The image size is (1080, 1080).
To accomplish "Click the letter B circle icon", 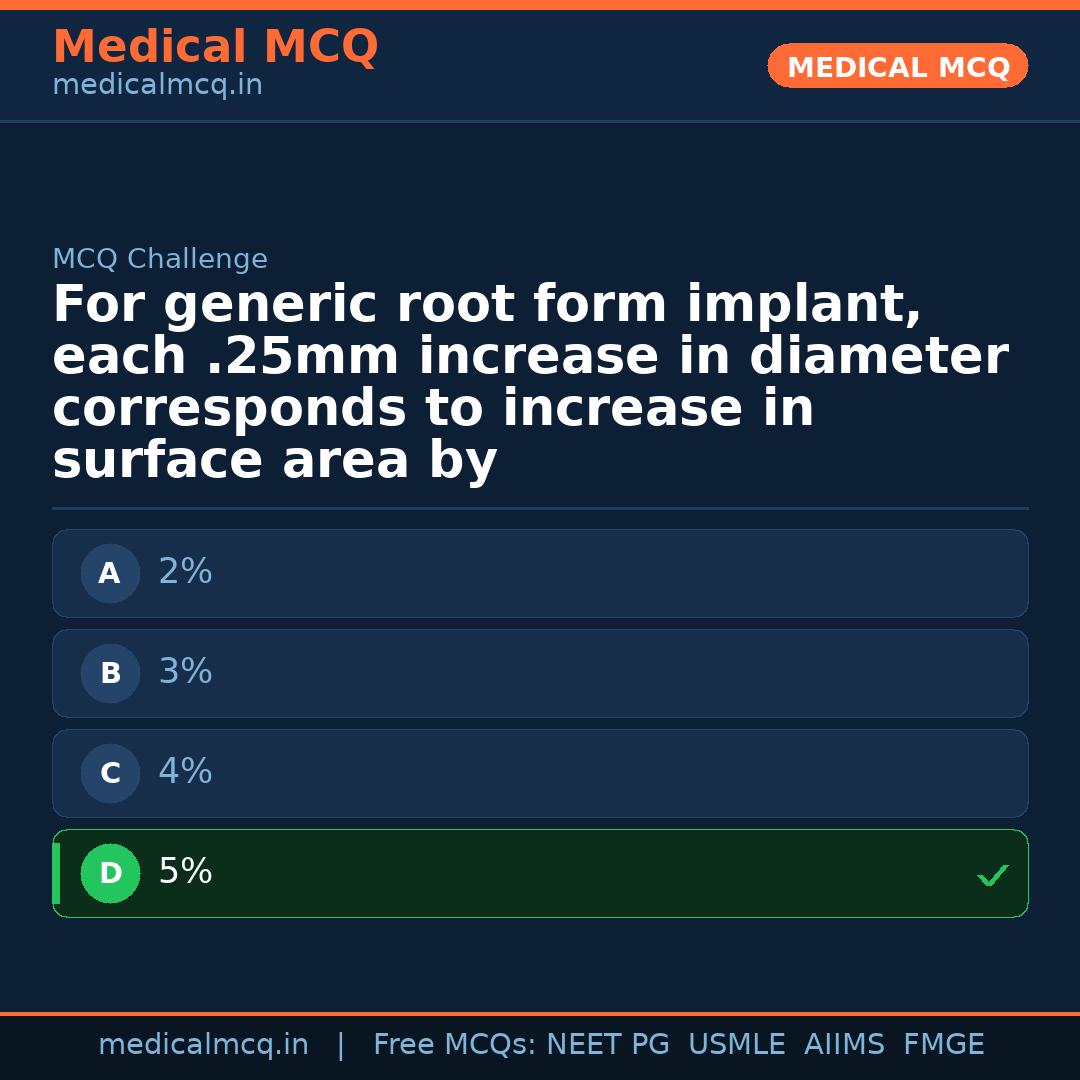I will pyautogui.click(x=110, y=674).
